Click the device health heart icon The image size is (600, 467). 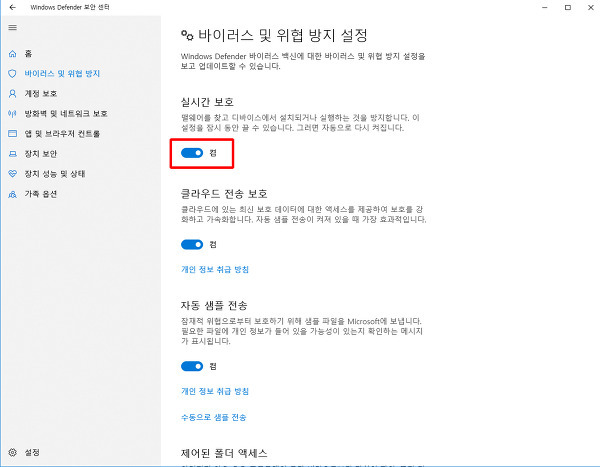click(13, 174)
